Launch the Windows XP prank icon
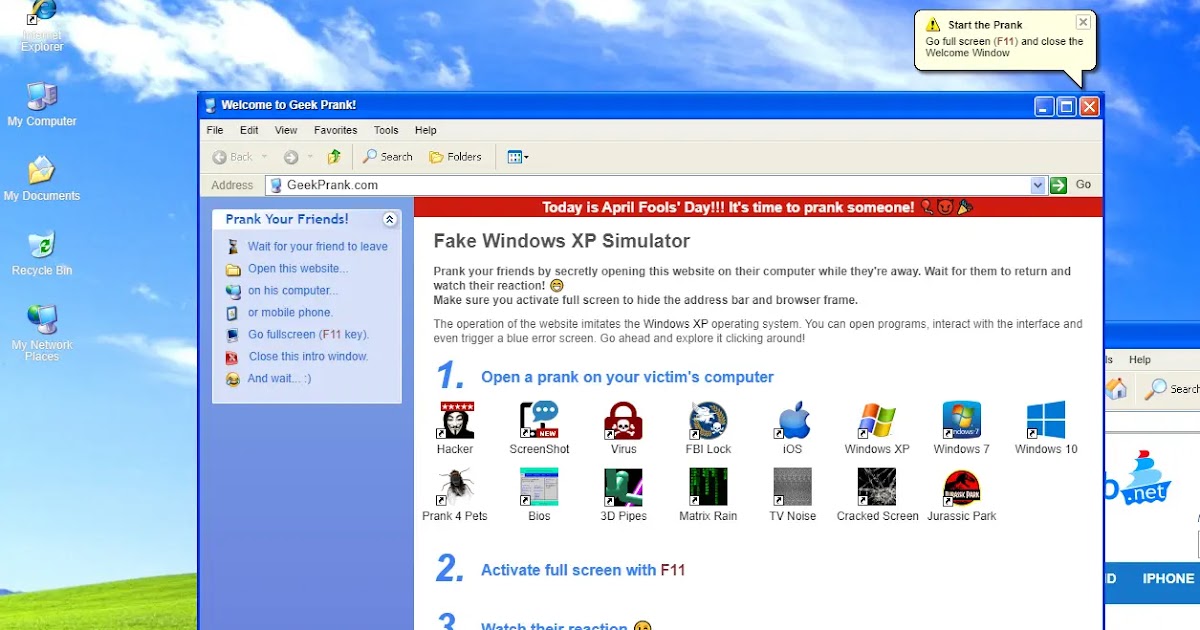This screenshot has width=1200, height=630. (x=877, y=421)
